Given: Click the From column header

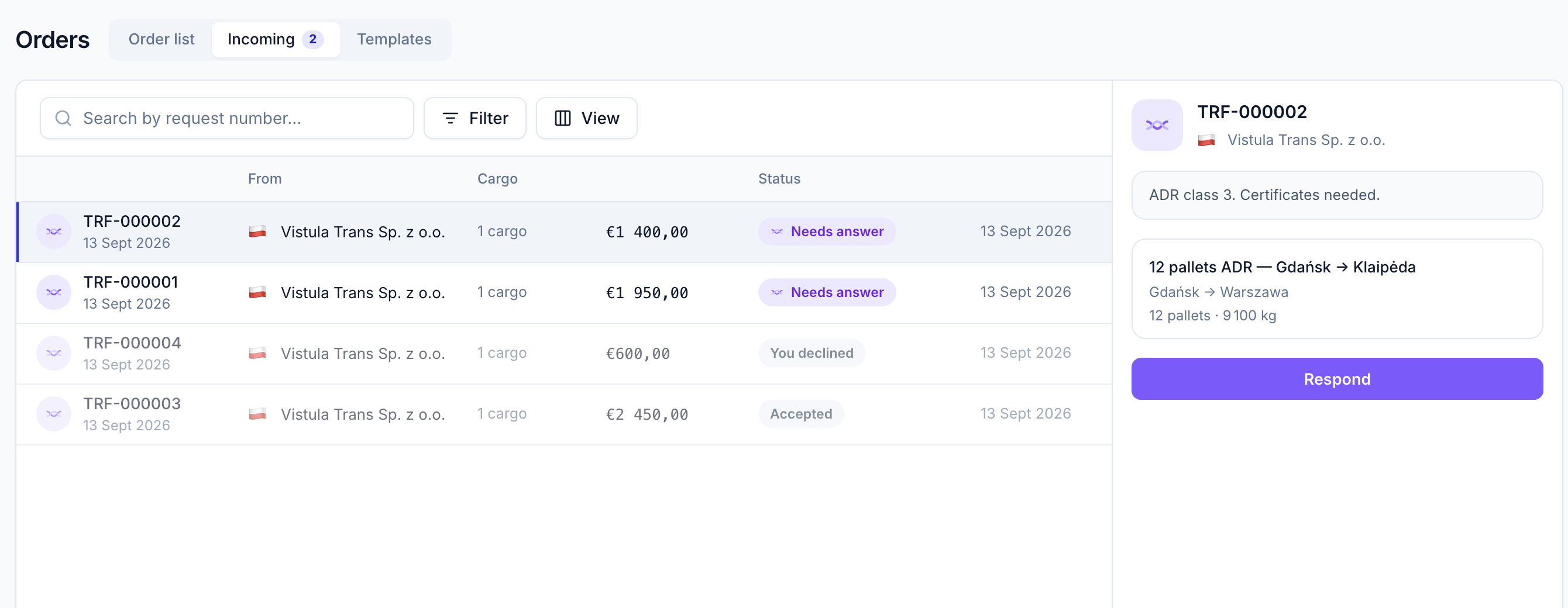Looking at the screenshot, I should (265, 179).
